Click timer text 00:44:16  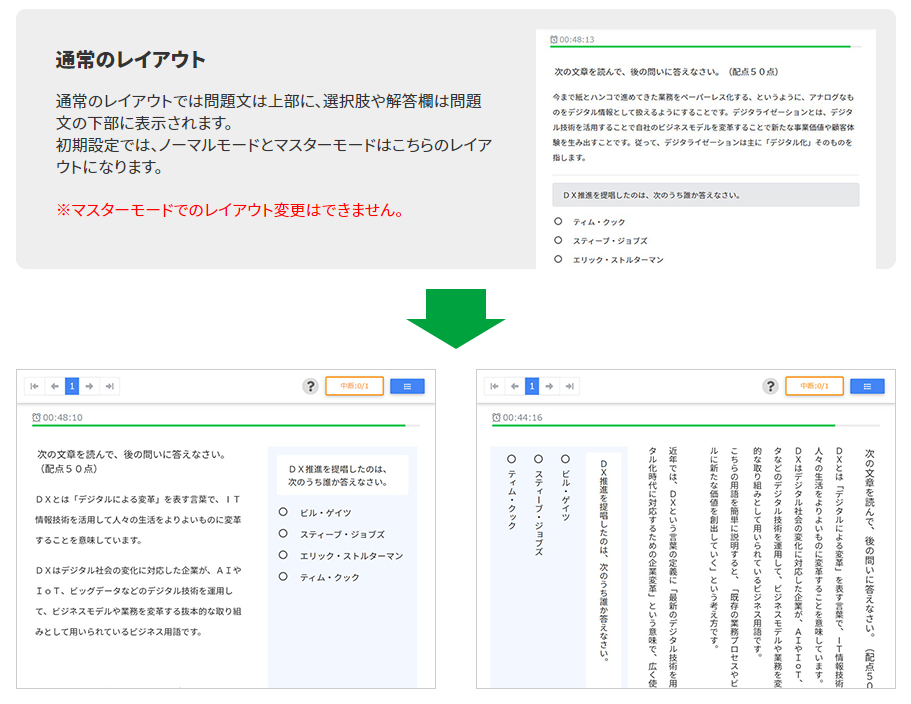click(x=522, y=418)
